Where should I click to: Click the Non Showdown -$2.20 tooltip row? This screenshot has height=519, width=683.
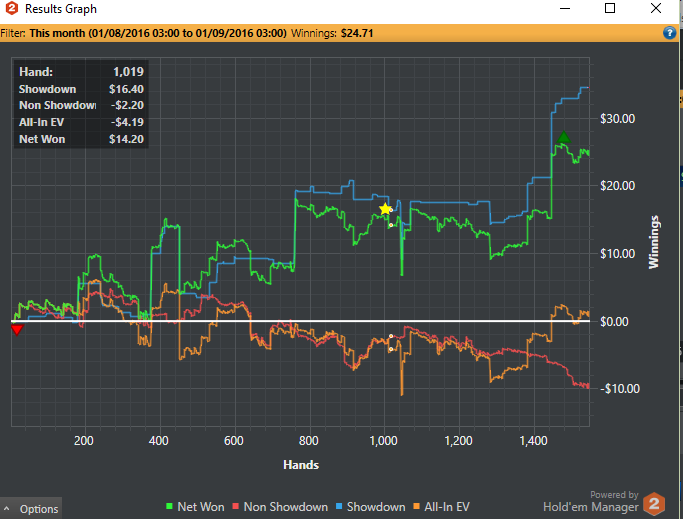[81, 105]
